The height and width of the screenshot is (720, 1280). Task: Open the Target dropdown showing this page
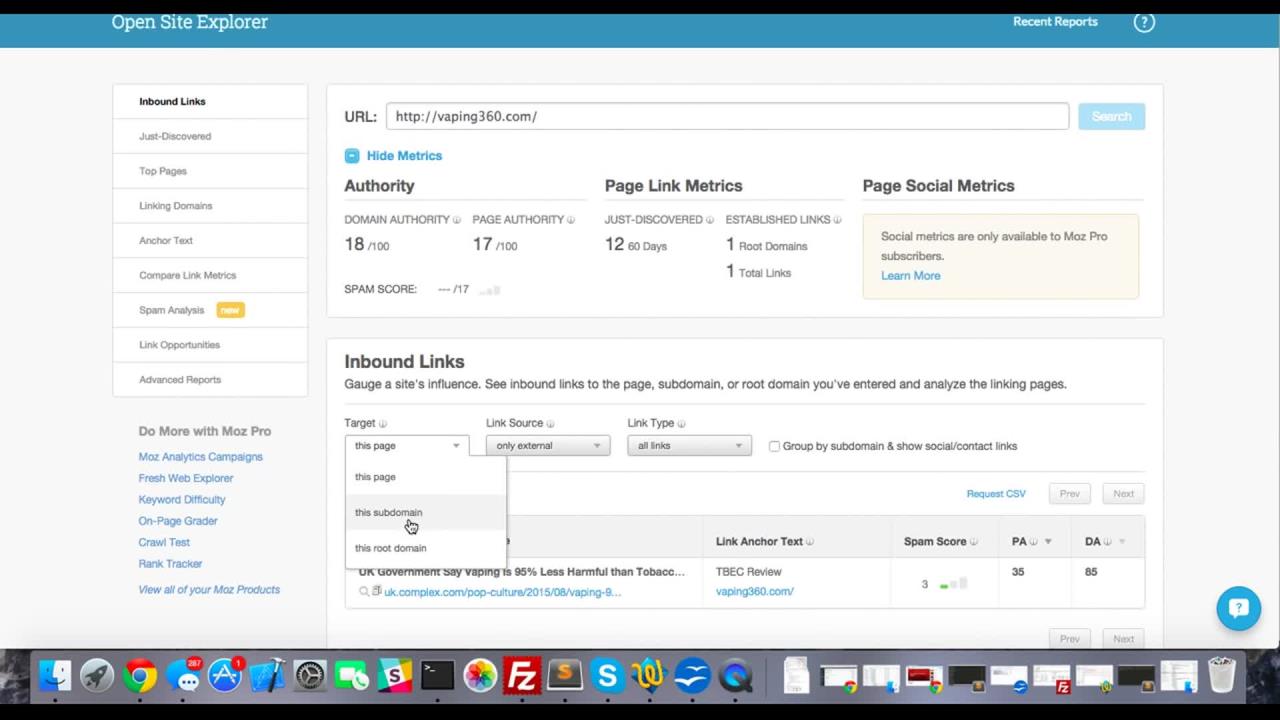point(406,446)
